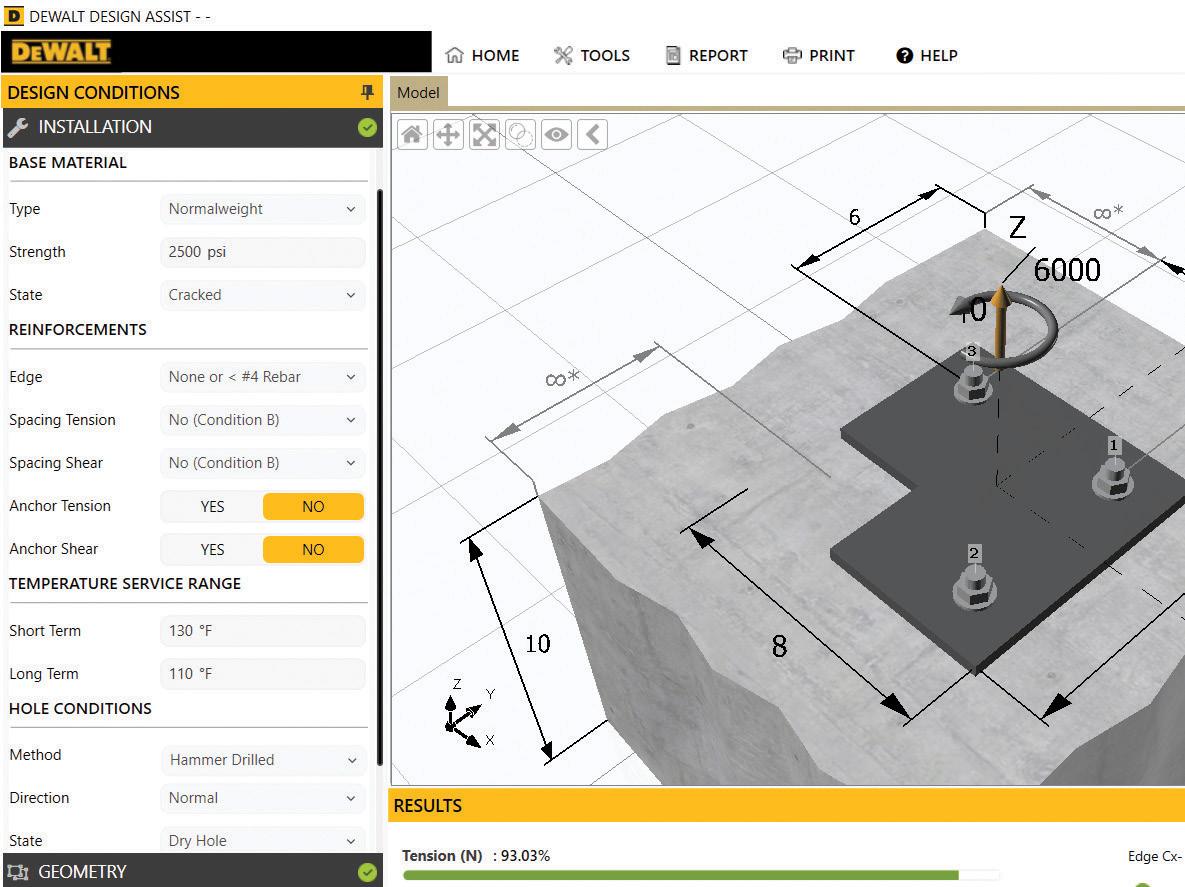
Task: Set Anchor Tension reinforcement to NO
Action: pyautogui.click(x=313, y=506)
